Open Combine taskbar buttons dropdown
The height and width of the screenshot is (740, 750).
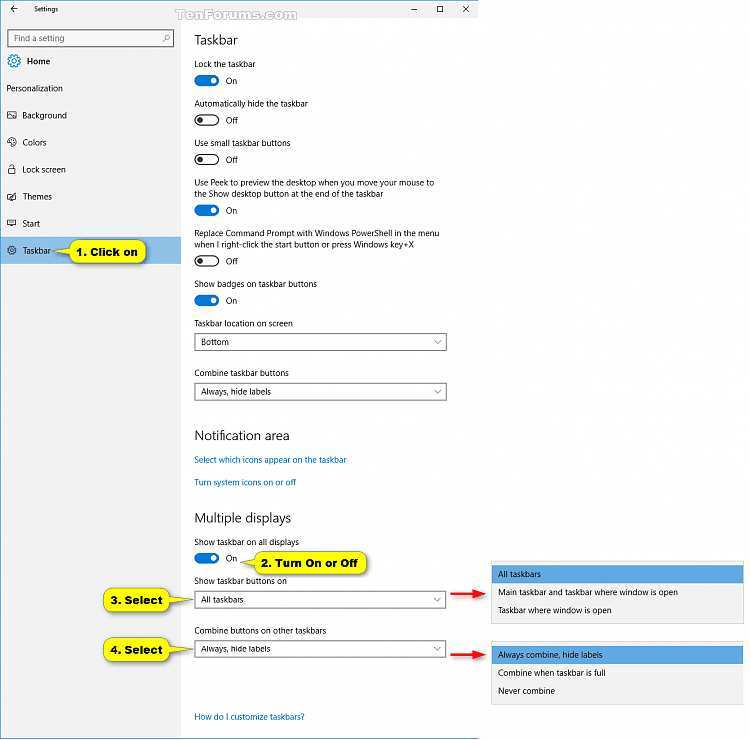coord(320,392)
